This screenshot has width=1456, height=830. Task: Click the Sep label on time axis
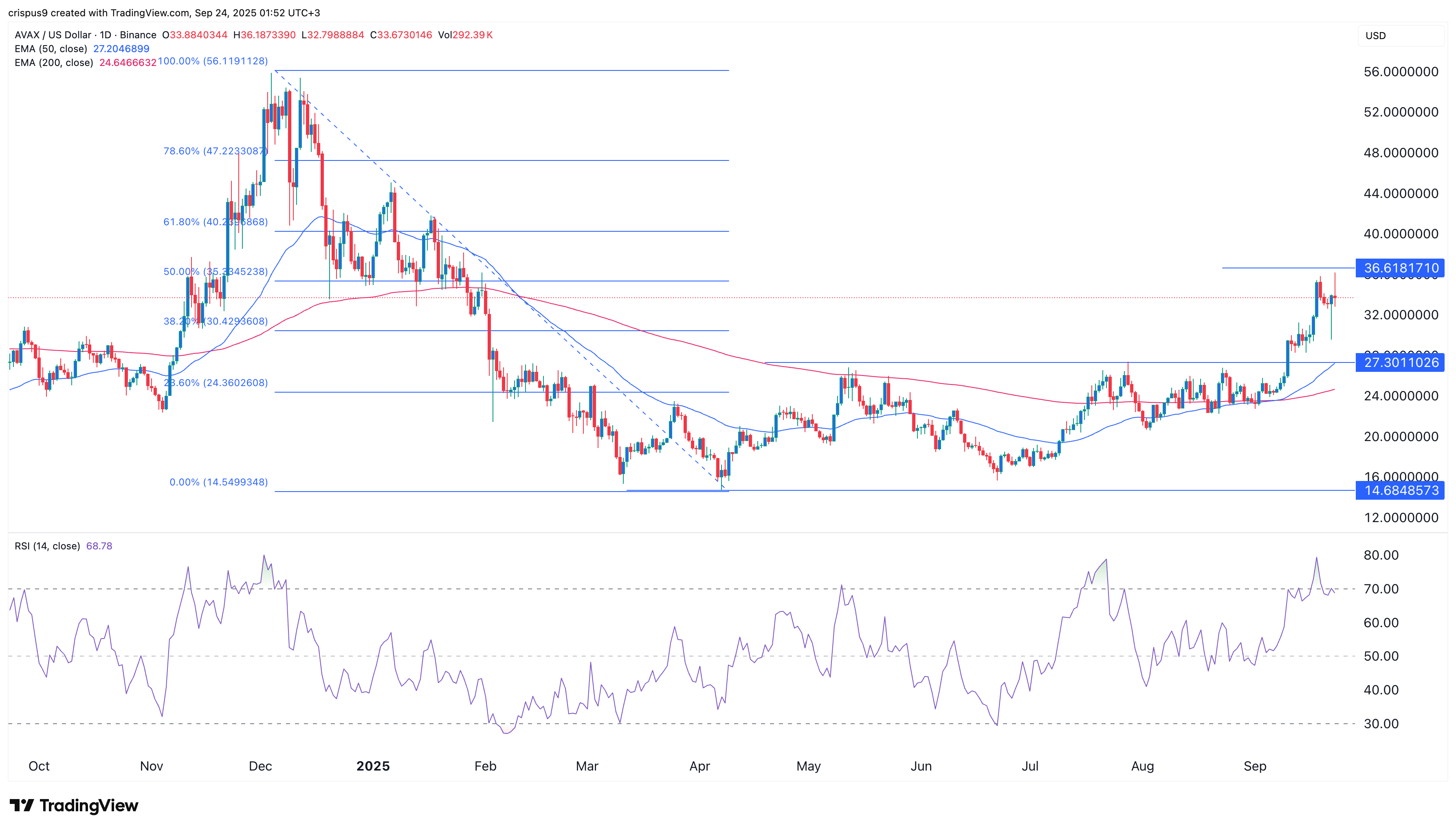click(1255, 766)
